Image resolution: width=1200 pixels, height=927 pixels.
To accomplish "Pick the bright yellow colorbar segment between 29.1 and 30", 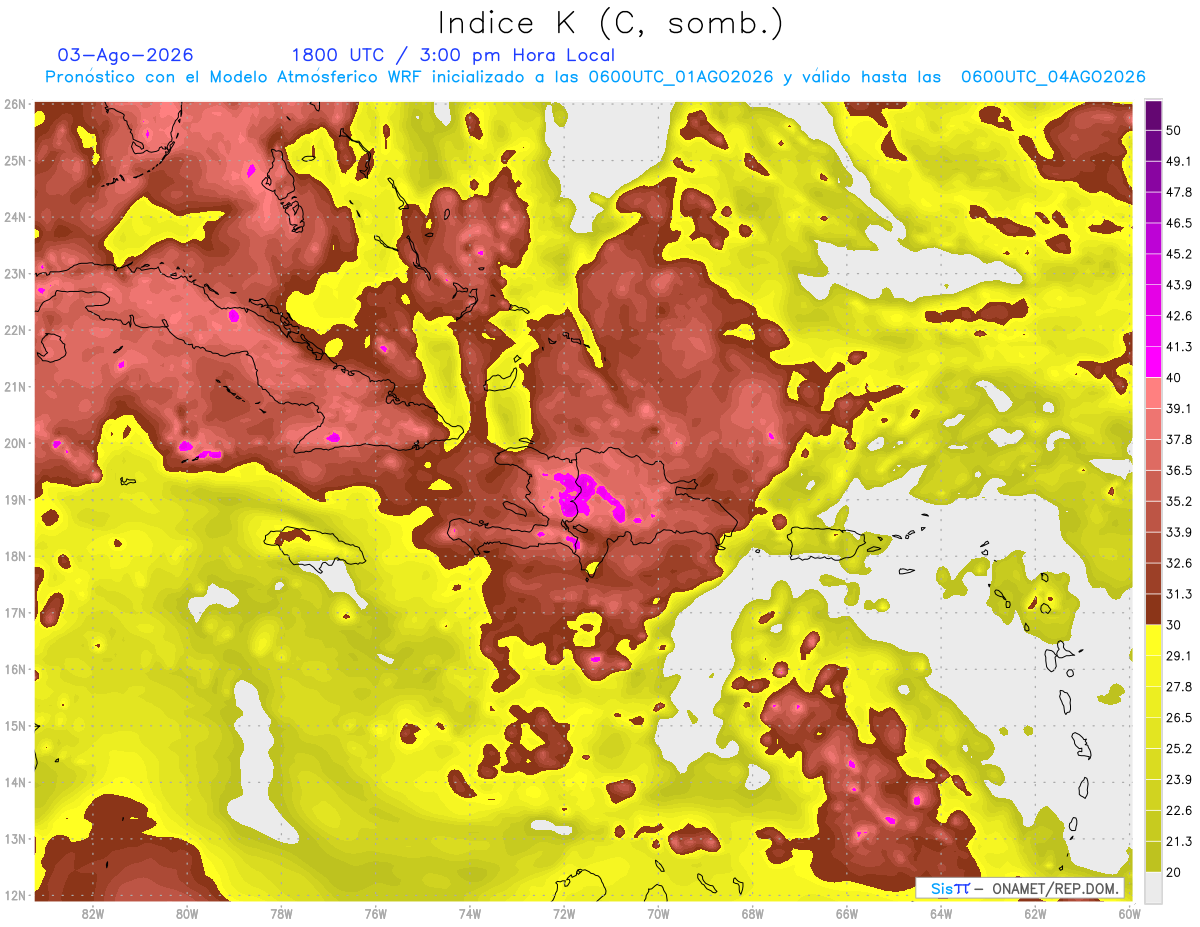I will tap(1153, 640).
